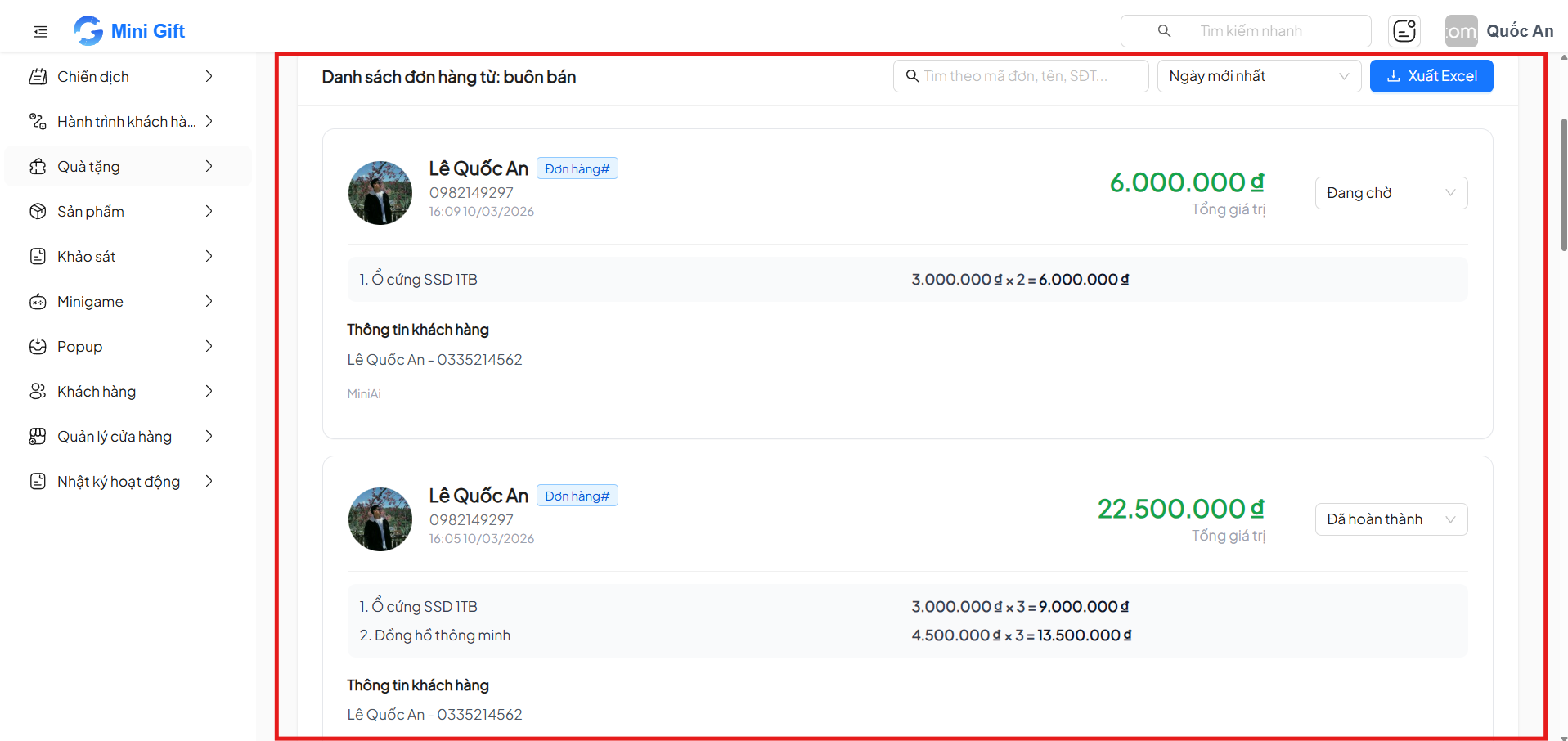
Task: Click the Quản lý cửa hàng store icon
Action: 38,437
